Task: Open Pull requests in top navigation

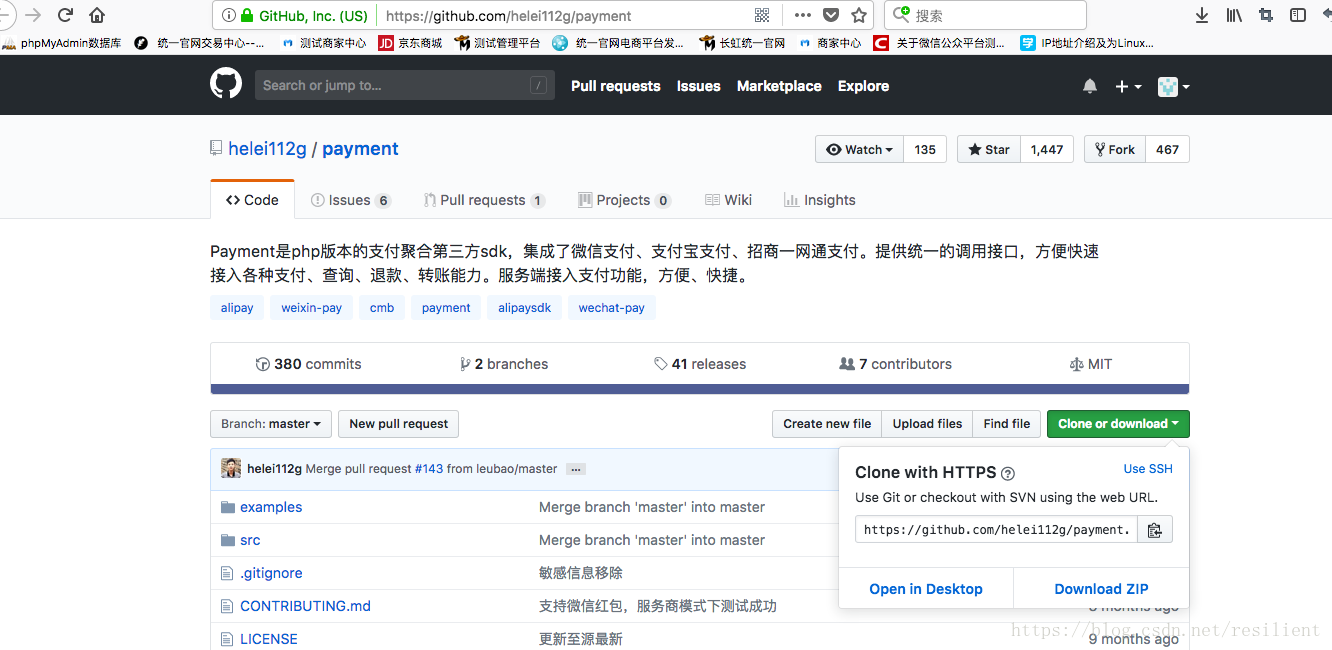Action: pyautogui.click(x=616, y=86)
